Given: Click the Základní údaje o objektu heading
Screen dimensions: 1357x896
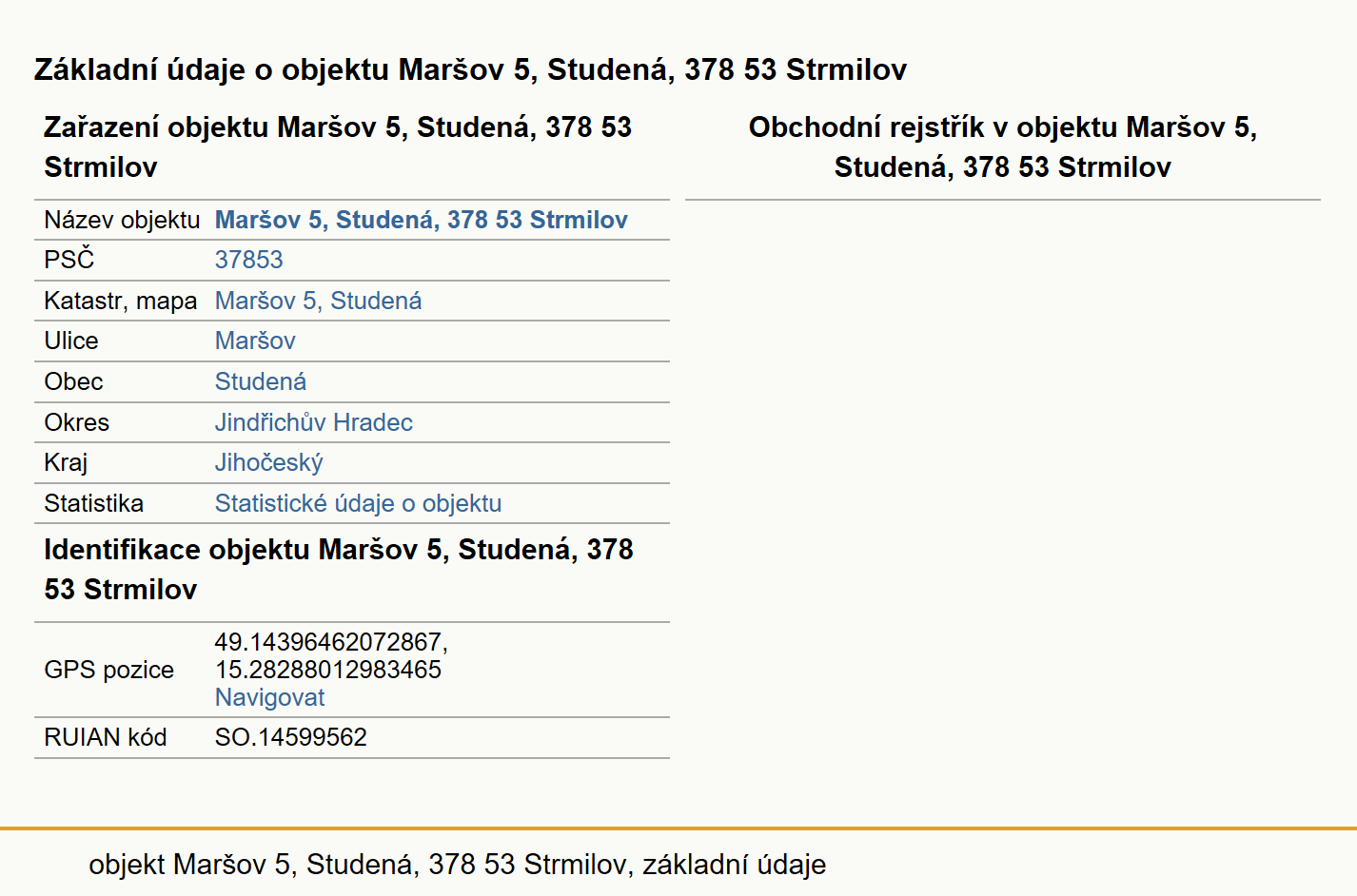Looking at the screenshot, I should [470, 69].
